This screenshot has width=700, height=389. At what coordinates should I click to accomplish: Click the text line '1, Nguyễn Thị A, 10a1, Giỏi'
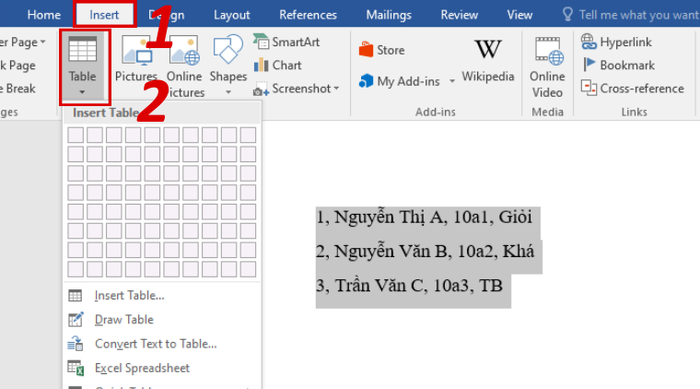tap(424, 218)
